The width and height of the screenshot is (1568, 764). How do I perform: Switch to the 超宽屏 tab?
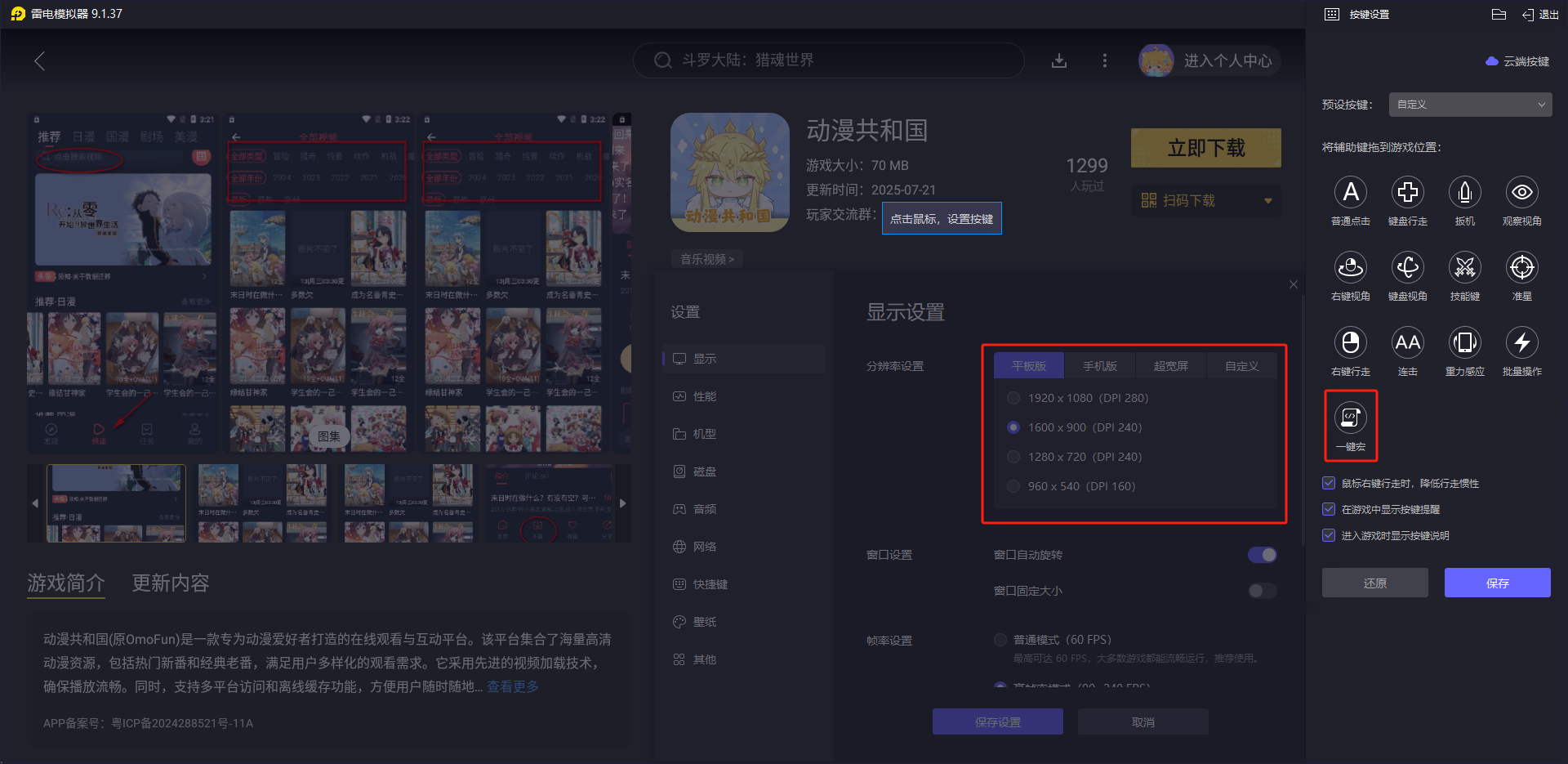point(1171,366)
